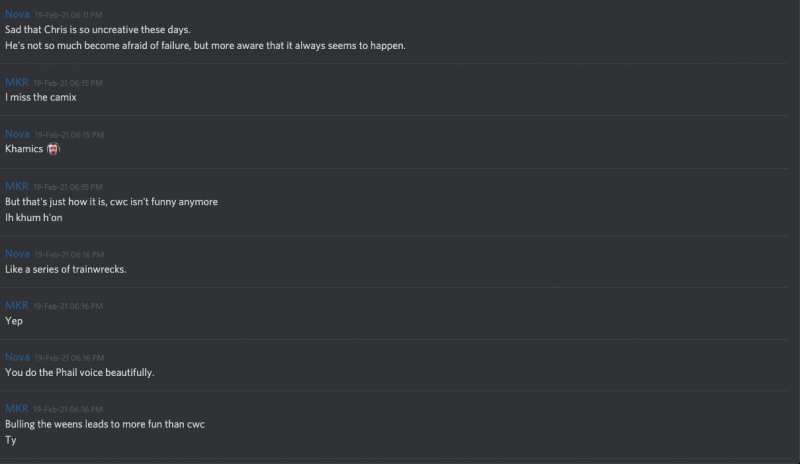800x464 pixels.
Task: Click the "Ty" message at the bottom
Action: (11, 440)
